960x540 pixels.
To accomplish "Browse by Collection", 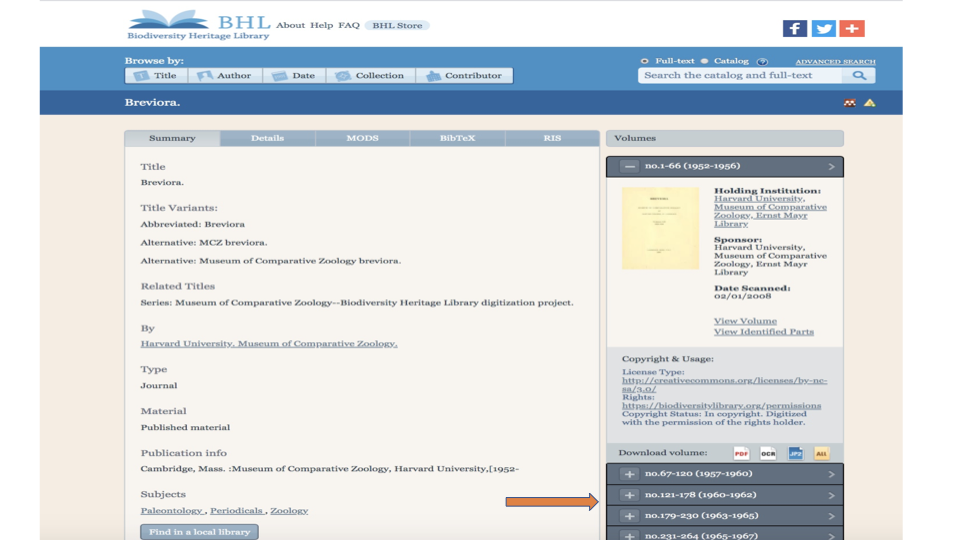I will (371, 76).
